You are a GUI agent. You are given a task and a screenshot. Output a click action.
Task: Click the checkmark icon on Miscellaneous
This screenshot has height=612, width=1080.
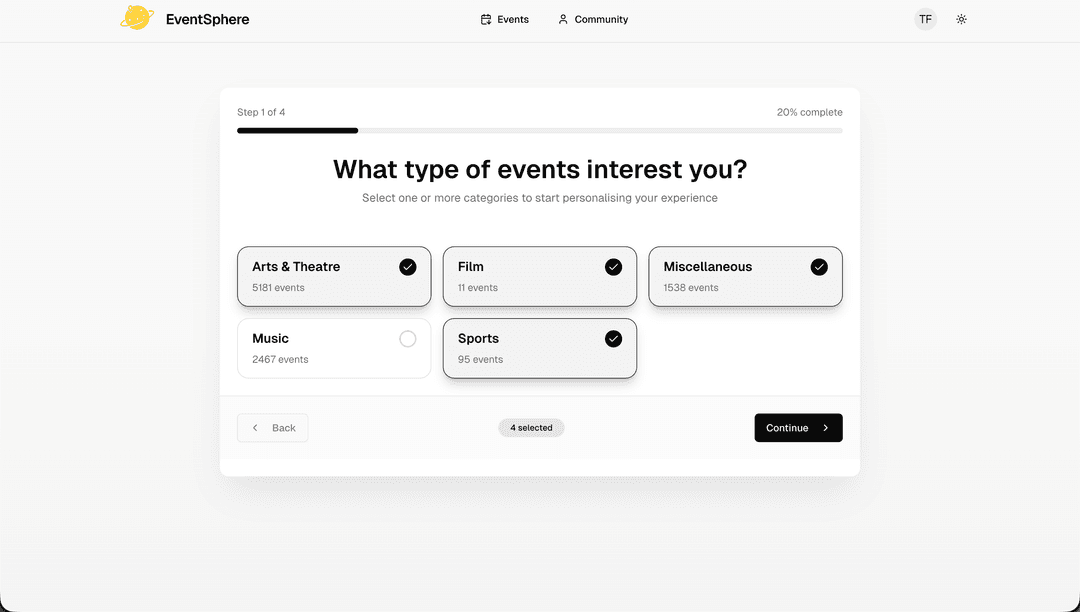click(819, 267)
